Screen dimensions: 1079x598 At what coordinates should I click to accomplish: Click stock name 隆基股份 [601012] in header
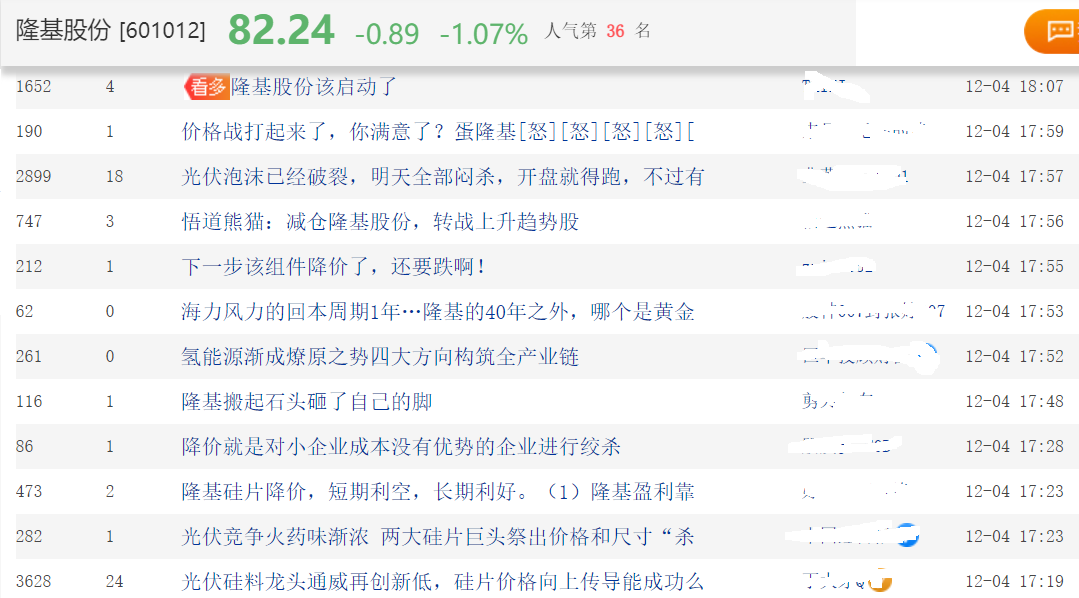pyautogui.click(x=111, y=30)
